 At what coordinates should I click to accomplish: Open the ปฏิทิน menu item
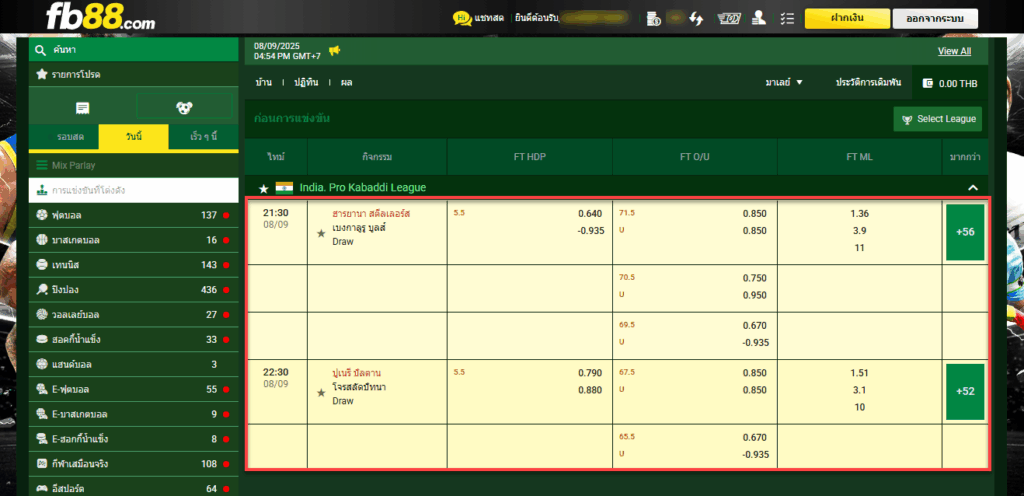306,83
